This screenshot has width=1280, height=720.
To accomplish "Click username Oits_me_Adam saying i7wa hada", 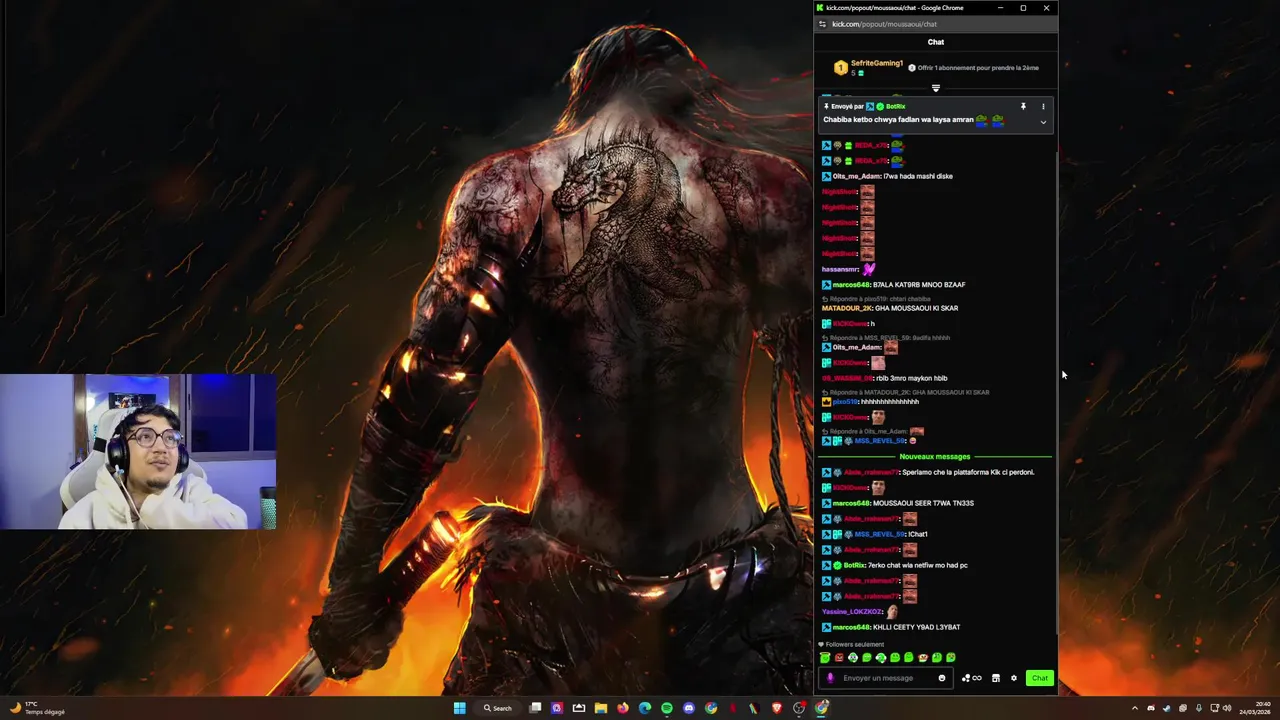I will tap(857, 176).
